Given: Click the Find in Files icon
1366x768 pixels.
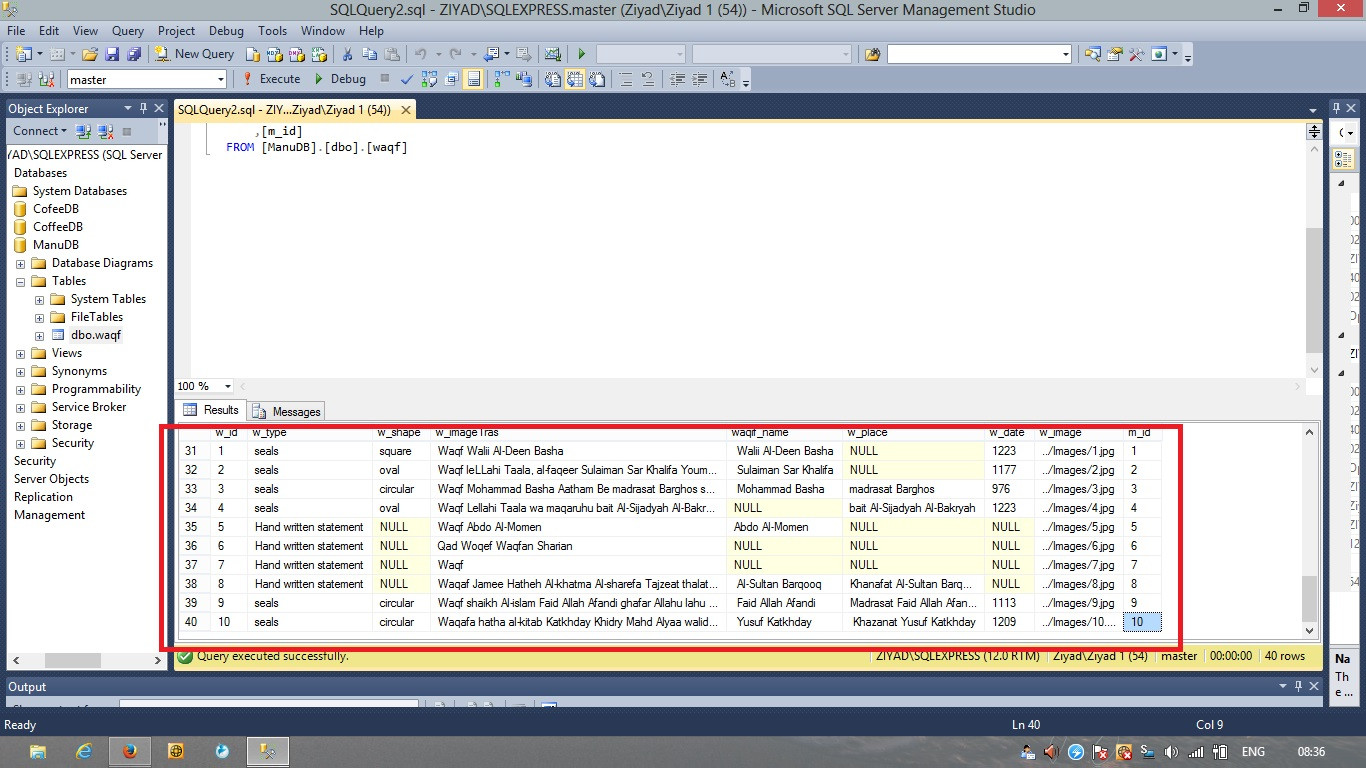Looking at the screenshot, I should coord(873,54).
